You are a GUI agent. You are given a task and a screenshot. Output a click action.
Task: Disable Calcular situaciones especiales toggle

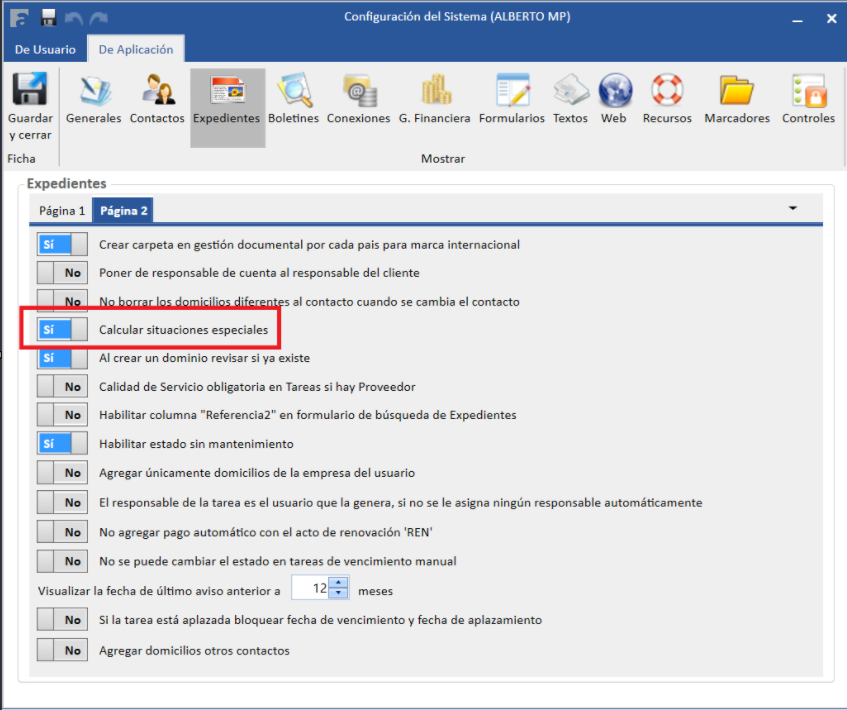(62, 329)
